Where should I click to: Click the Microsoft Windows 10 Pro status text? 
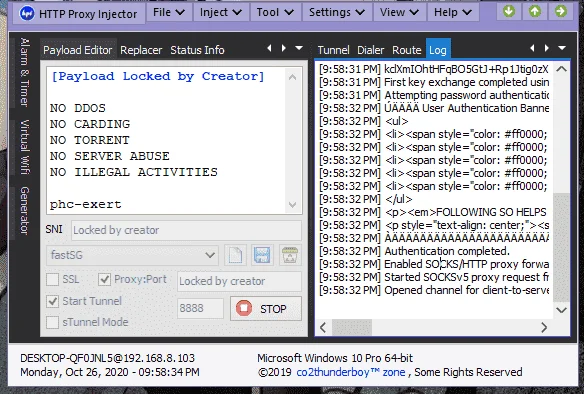pyautogui.click(x=335, y=358)
